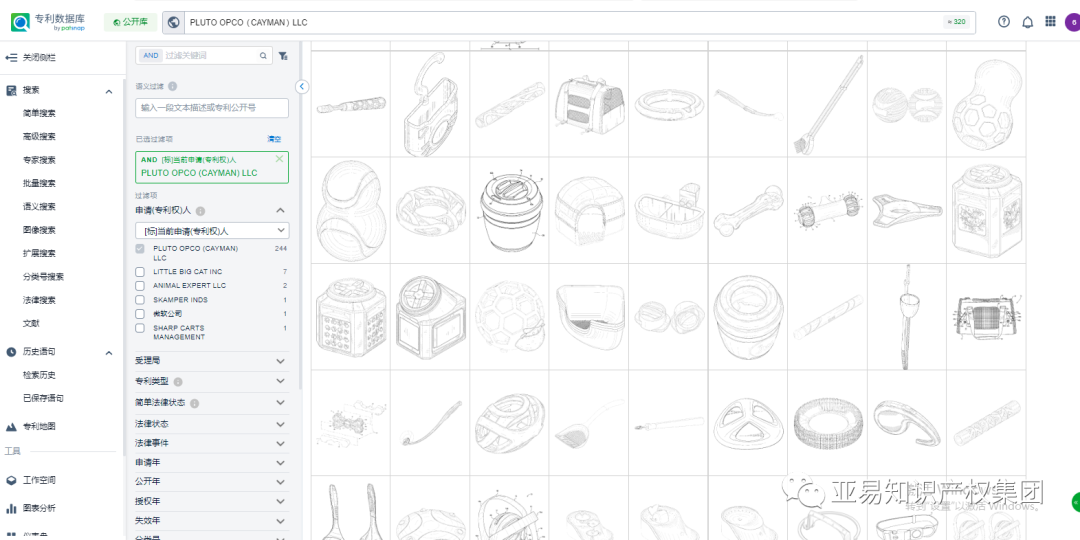Open 扩展搜索 in the sidebar
The height and width of the screenshot is (540, 1080).
pos(39,253)
